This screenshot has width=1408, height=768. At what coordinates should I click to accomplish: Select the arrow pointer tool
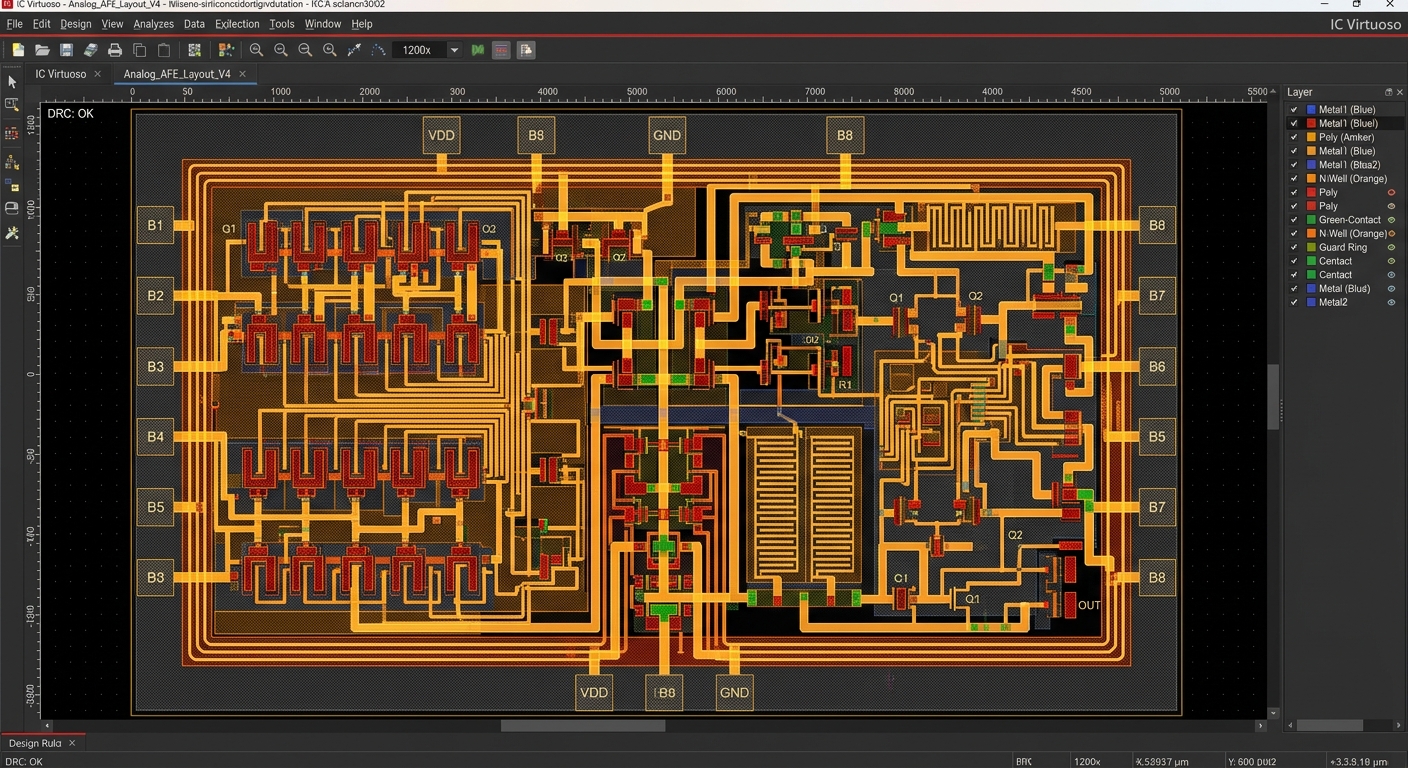coord(12,81)
